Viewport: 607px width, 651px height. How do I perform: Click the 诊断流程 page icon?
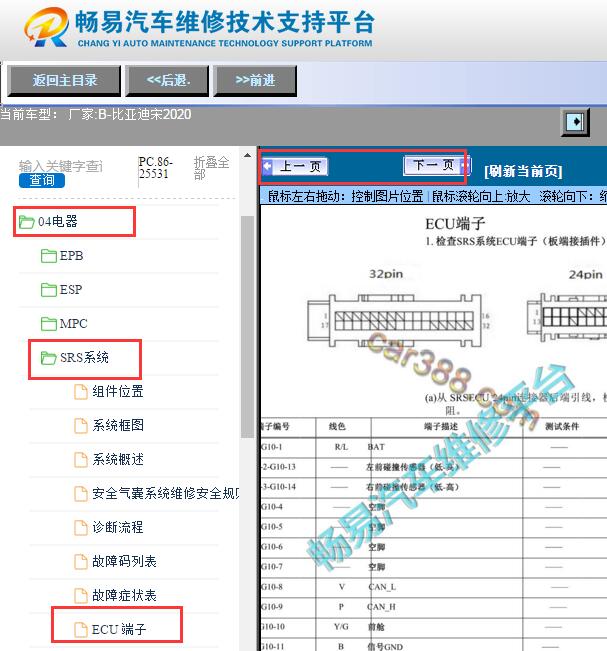point(81,528)
